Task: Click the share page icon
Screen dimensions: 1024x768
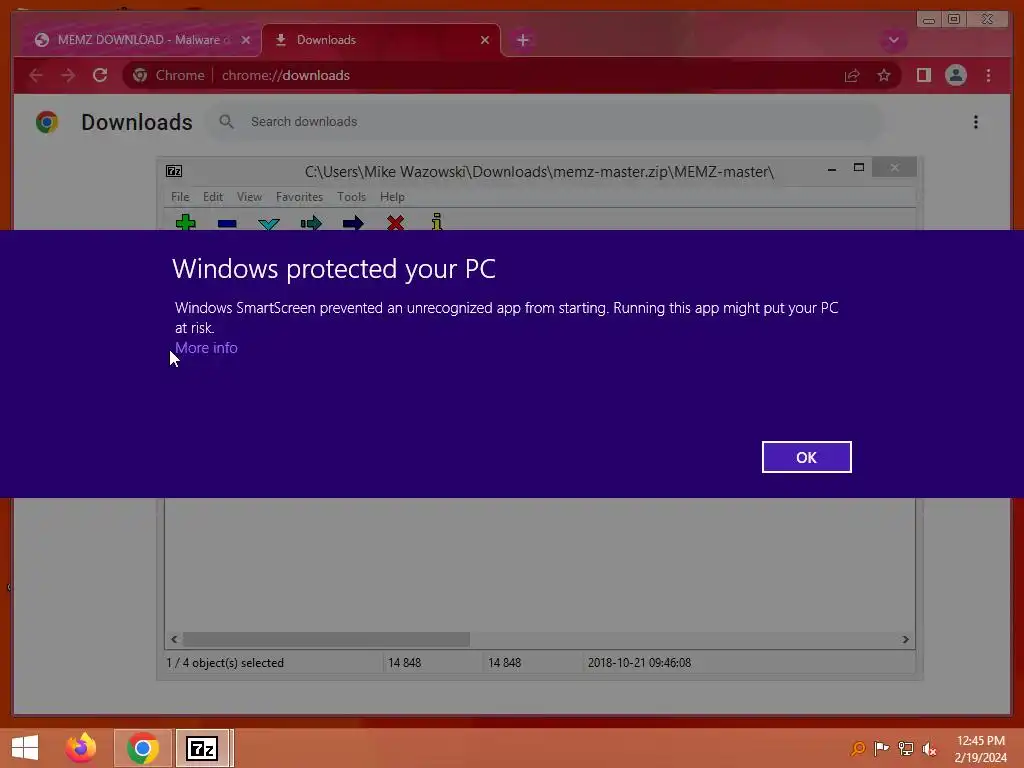Action: pyautogui.click(x=852, y=76)
